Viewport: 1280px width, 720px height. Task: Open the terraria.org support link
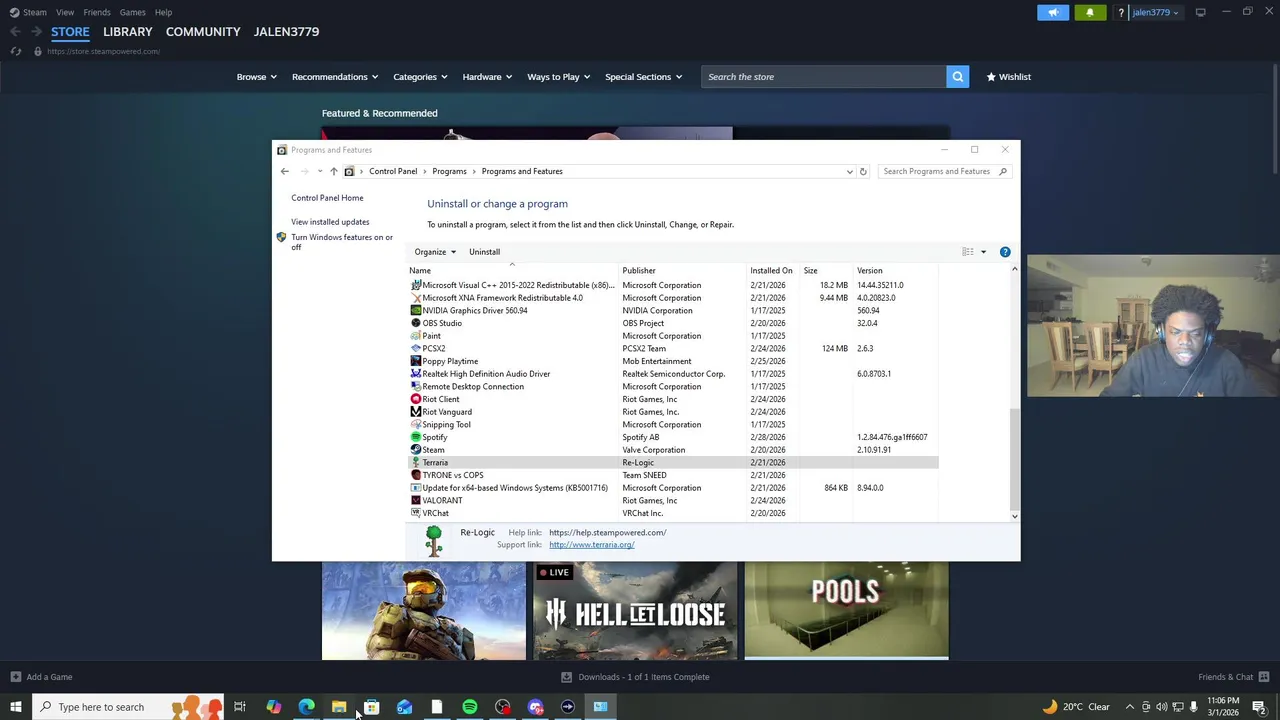point(591,545)
